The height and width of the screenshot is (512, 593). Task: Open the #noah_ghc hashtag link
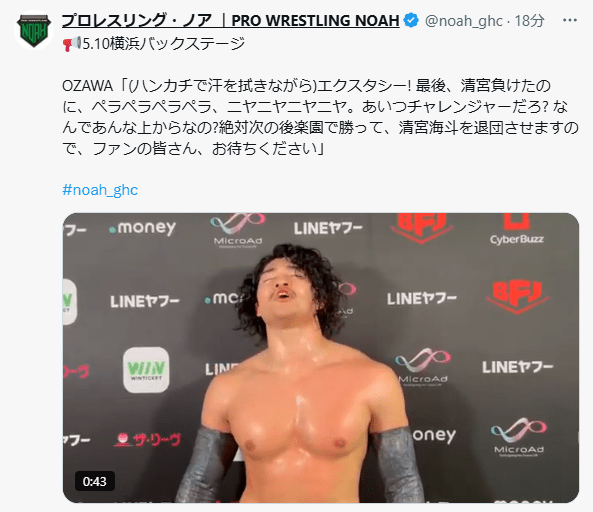pyautogui.click(x=100, y=189)
